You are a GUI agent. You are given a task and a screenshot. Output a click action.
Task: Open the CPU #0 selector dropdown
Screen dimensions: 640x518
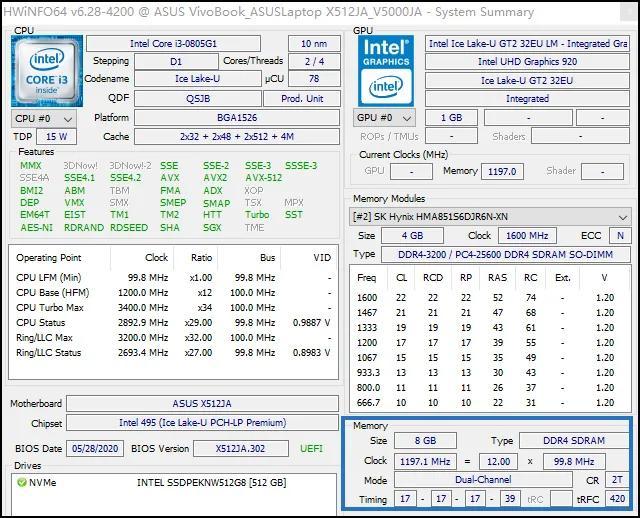(44, 119)
